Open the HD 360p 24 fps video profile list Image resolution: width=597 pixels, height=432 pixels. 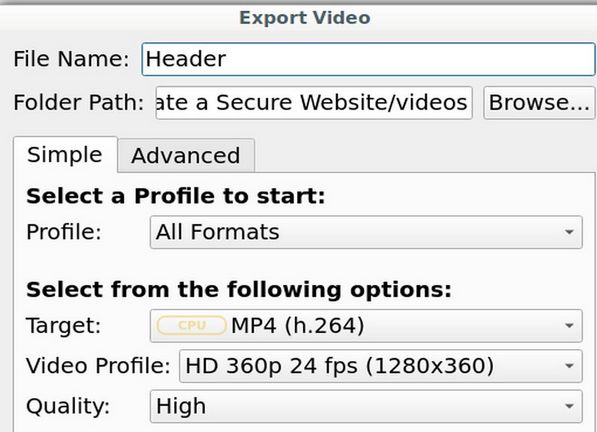pos(381,366)
